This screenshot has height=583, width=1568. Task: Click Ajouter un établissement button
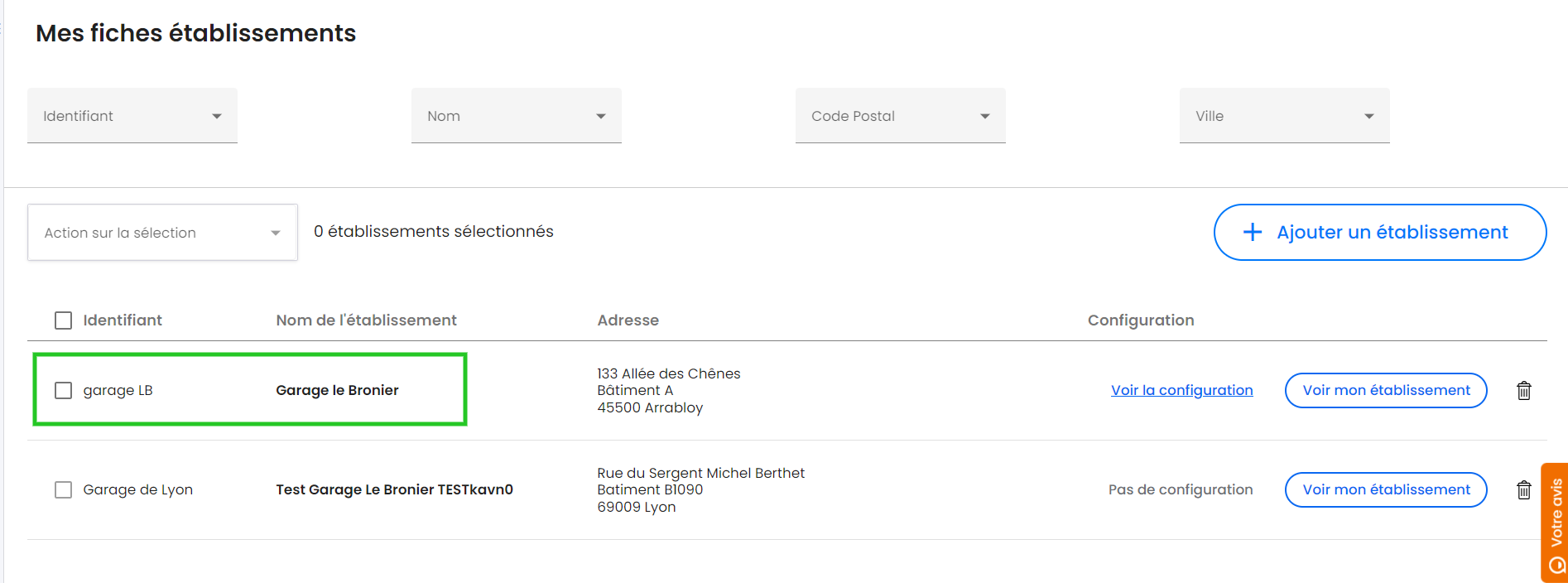(1380, 232)
